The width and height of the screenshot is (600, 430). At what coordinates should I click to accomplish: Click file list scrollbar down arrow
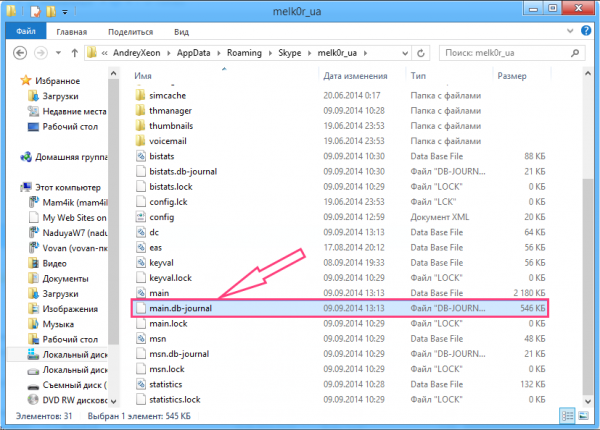[588, 401]
